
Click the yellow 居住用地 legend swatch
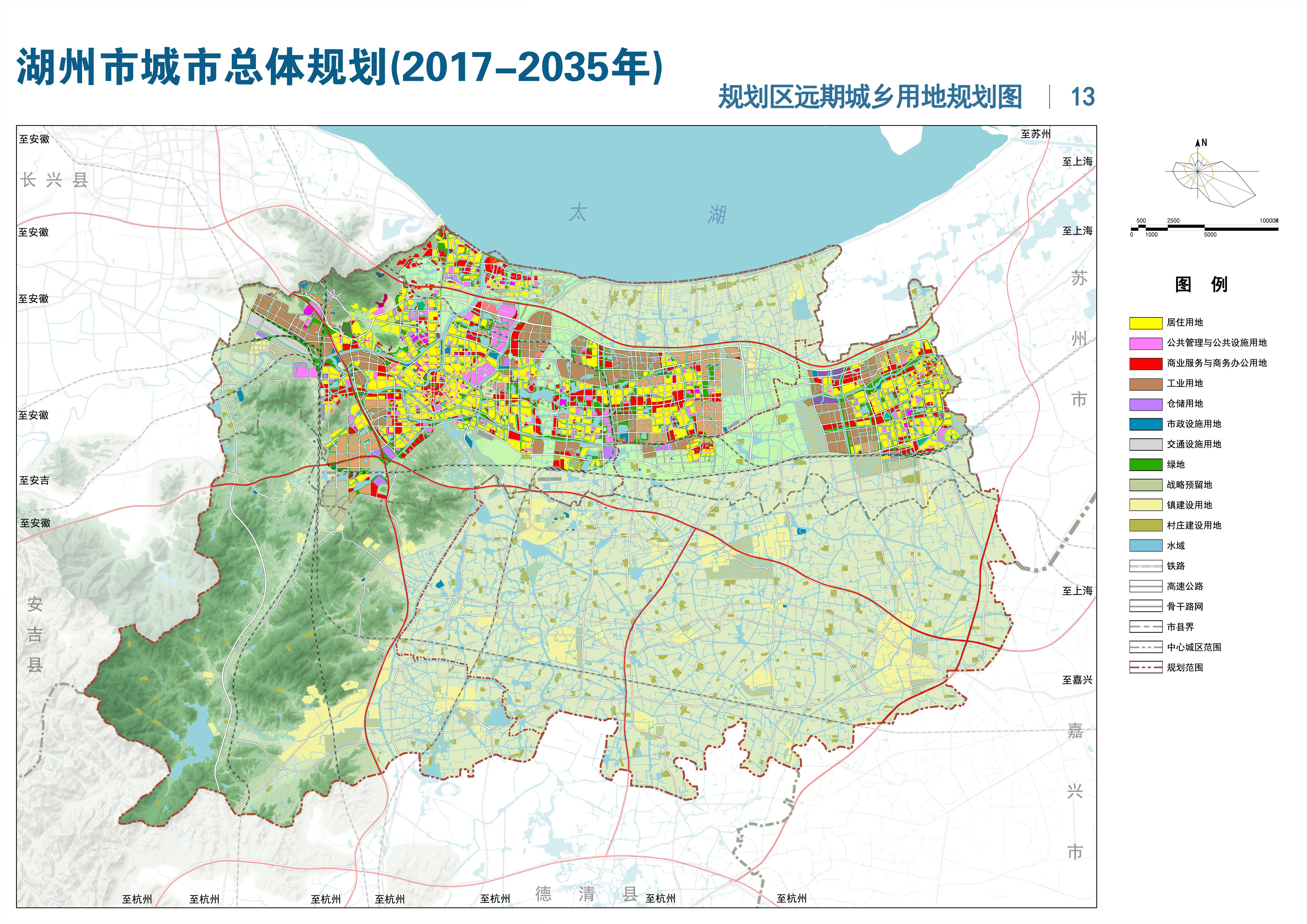1145,323
